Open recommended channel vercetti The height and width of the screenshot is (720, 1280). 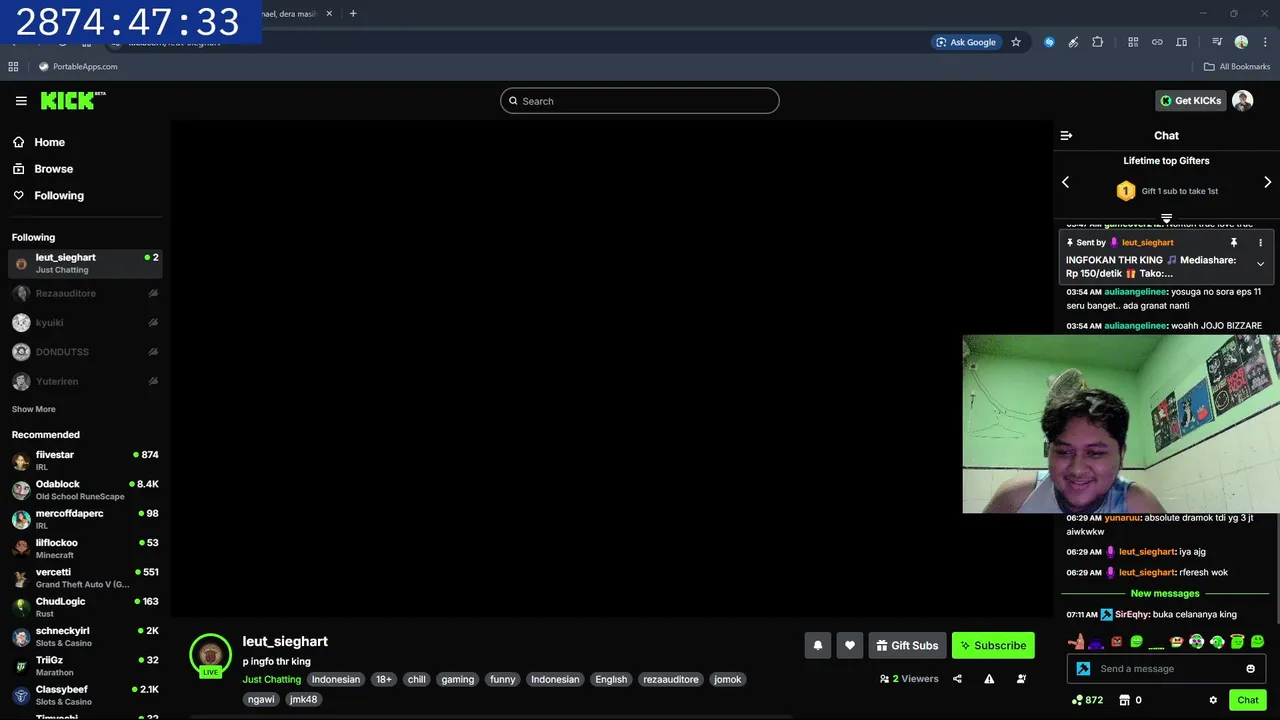click(x=85, y=578)
